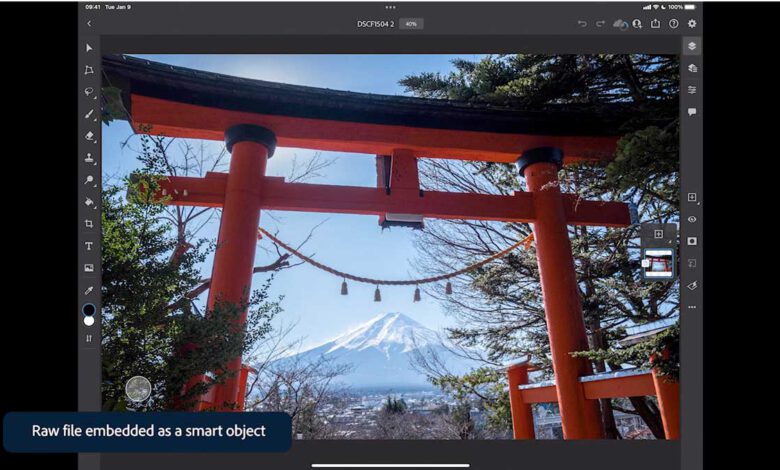
Task: Select the Move tool
Action: point(89,48)
